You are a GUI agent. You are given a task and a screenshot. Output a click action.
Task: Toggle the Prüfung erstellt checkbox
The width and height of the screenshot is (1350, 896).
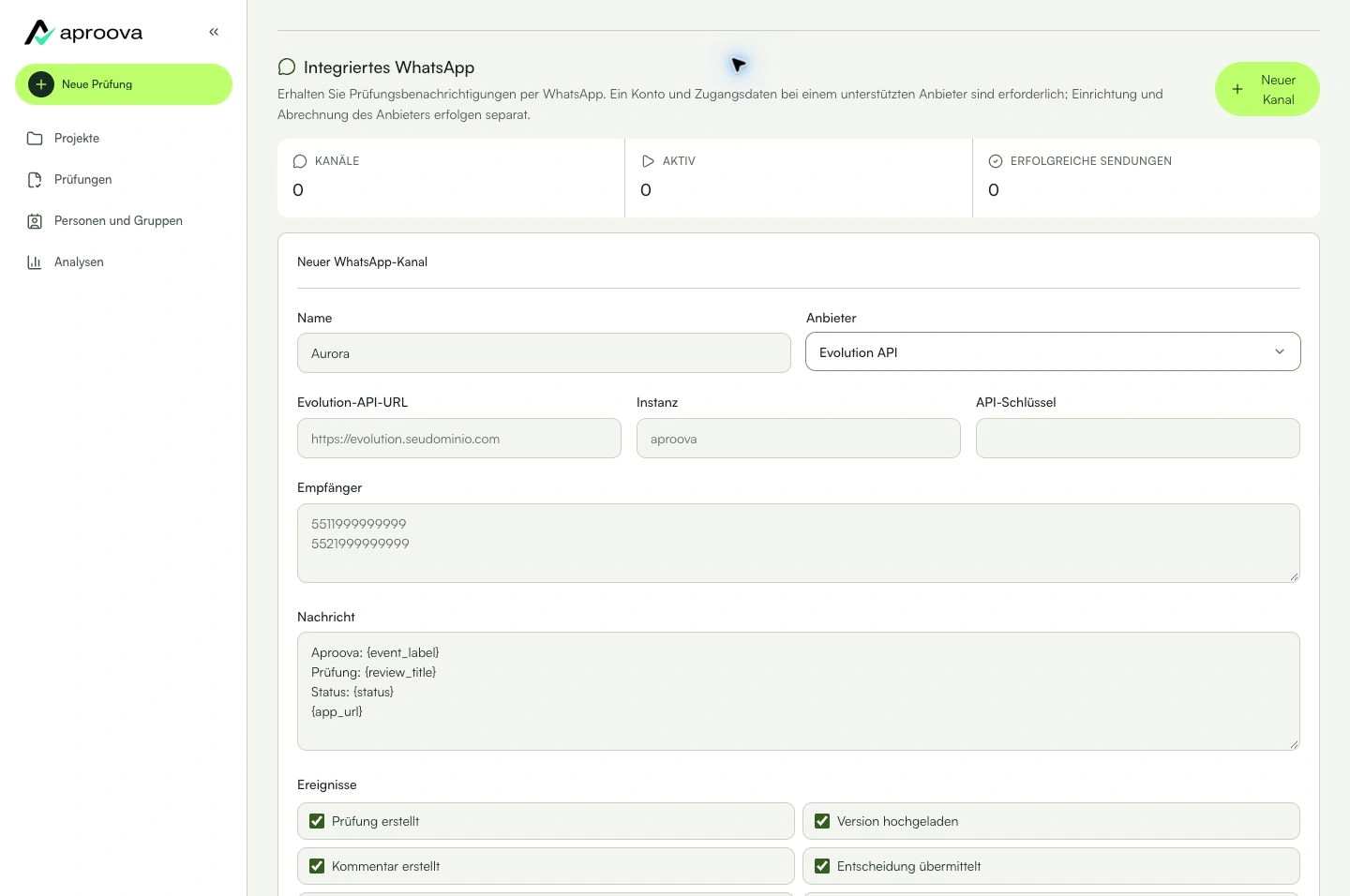(317, 821)
